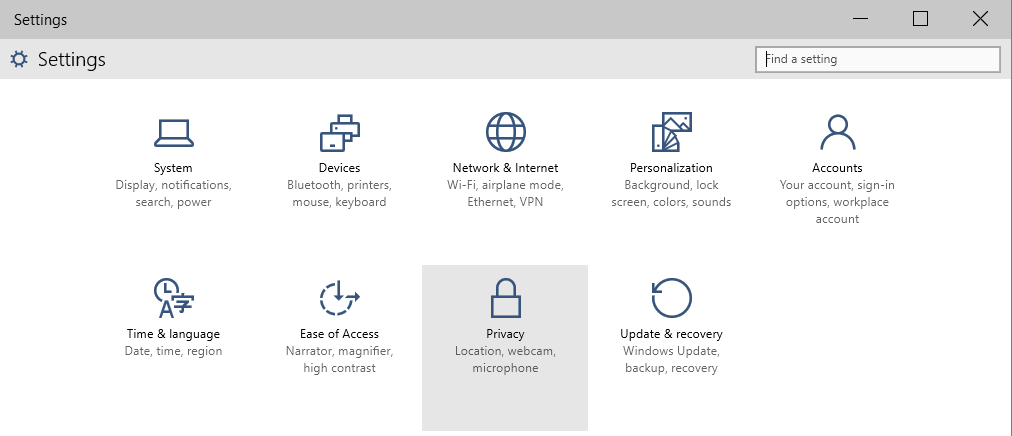Screen dimensions: 1012x436
Task: Open the System category label
Action: click(173, 168)
